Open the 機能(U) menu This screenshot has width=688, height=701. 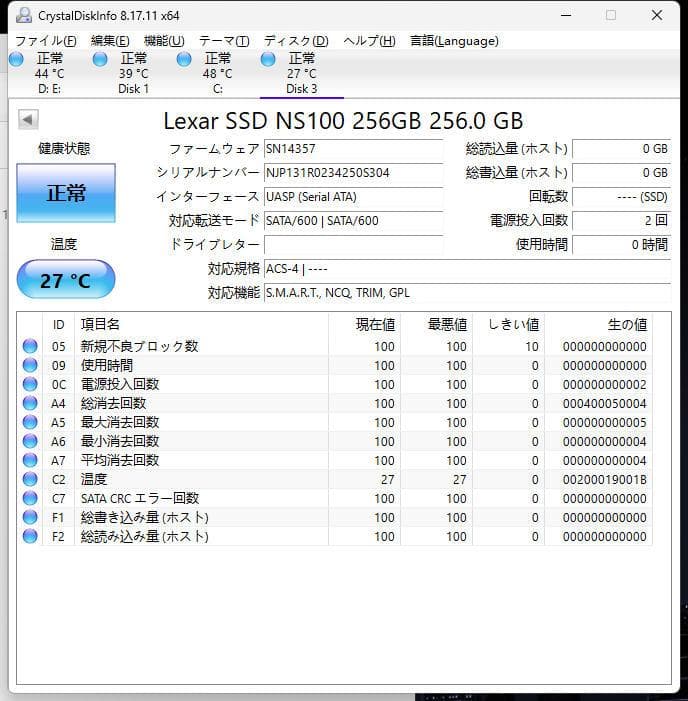(164, 41)
